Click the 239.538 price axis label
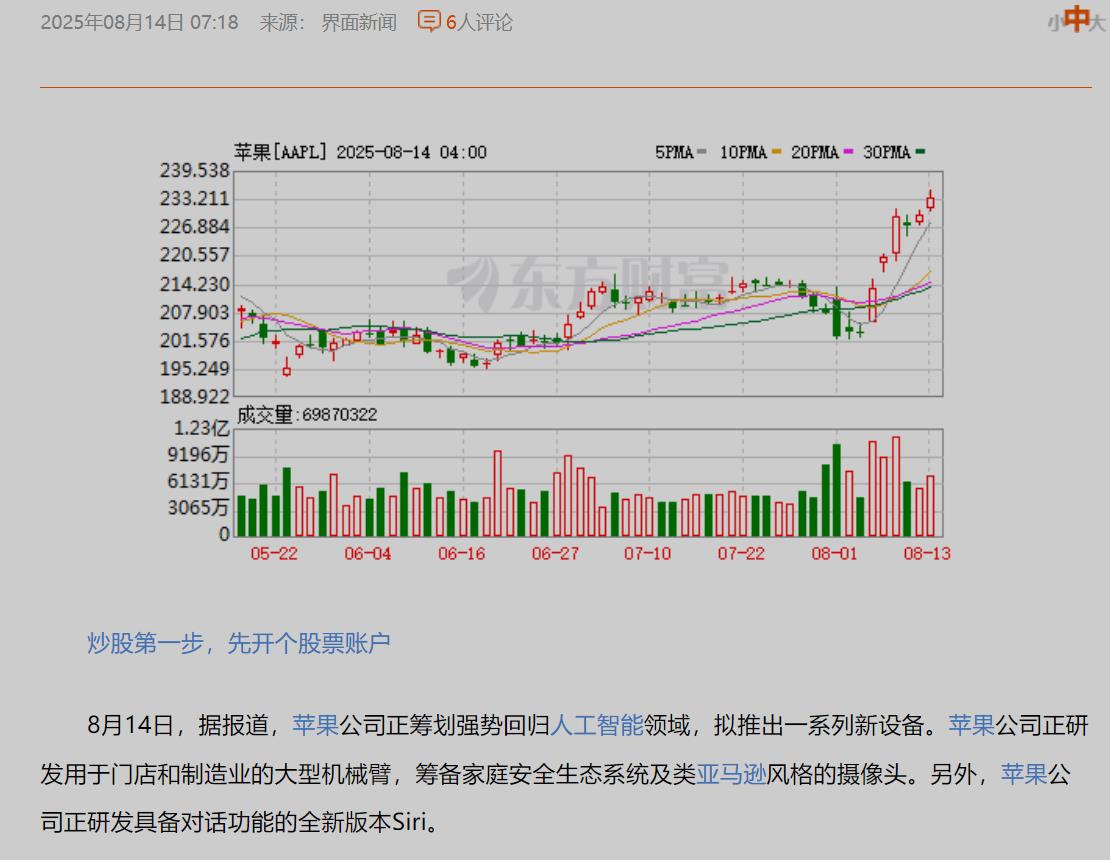This screenshot has height=860, width=1110. coord(195,171)
